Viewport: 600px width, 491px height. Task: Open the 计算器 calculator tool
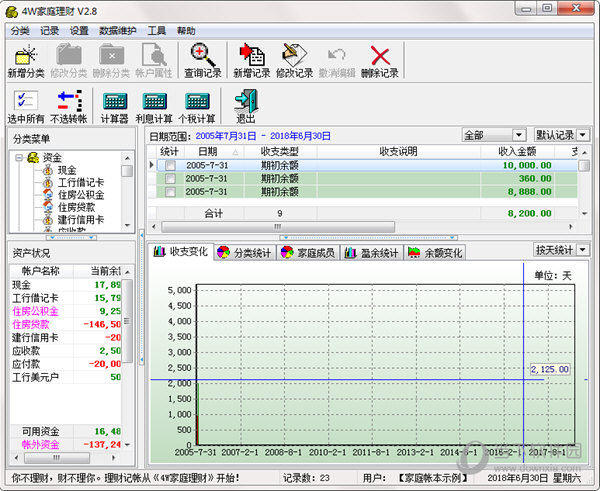[115, 104]
